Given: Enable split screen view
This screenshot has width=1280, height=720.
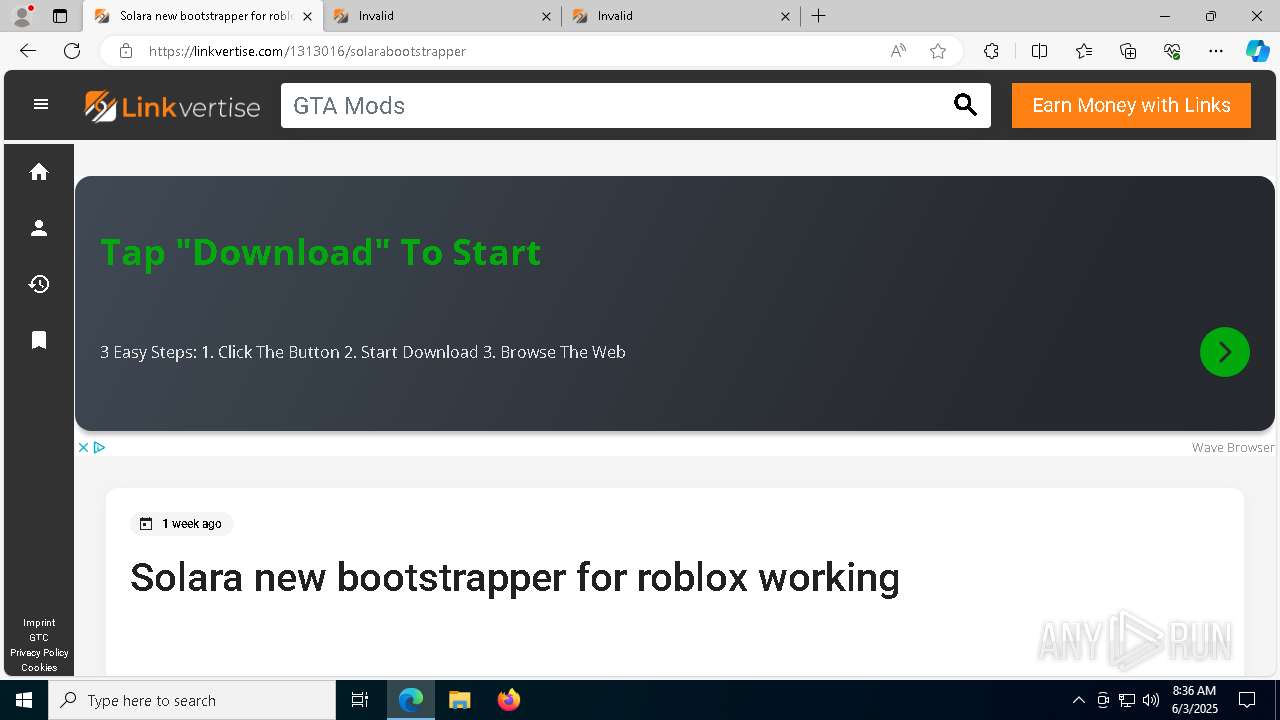Looking at the screenshot, I should tap(1039, 51).
